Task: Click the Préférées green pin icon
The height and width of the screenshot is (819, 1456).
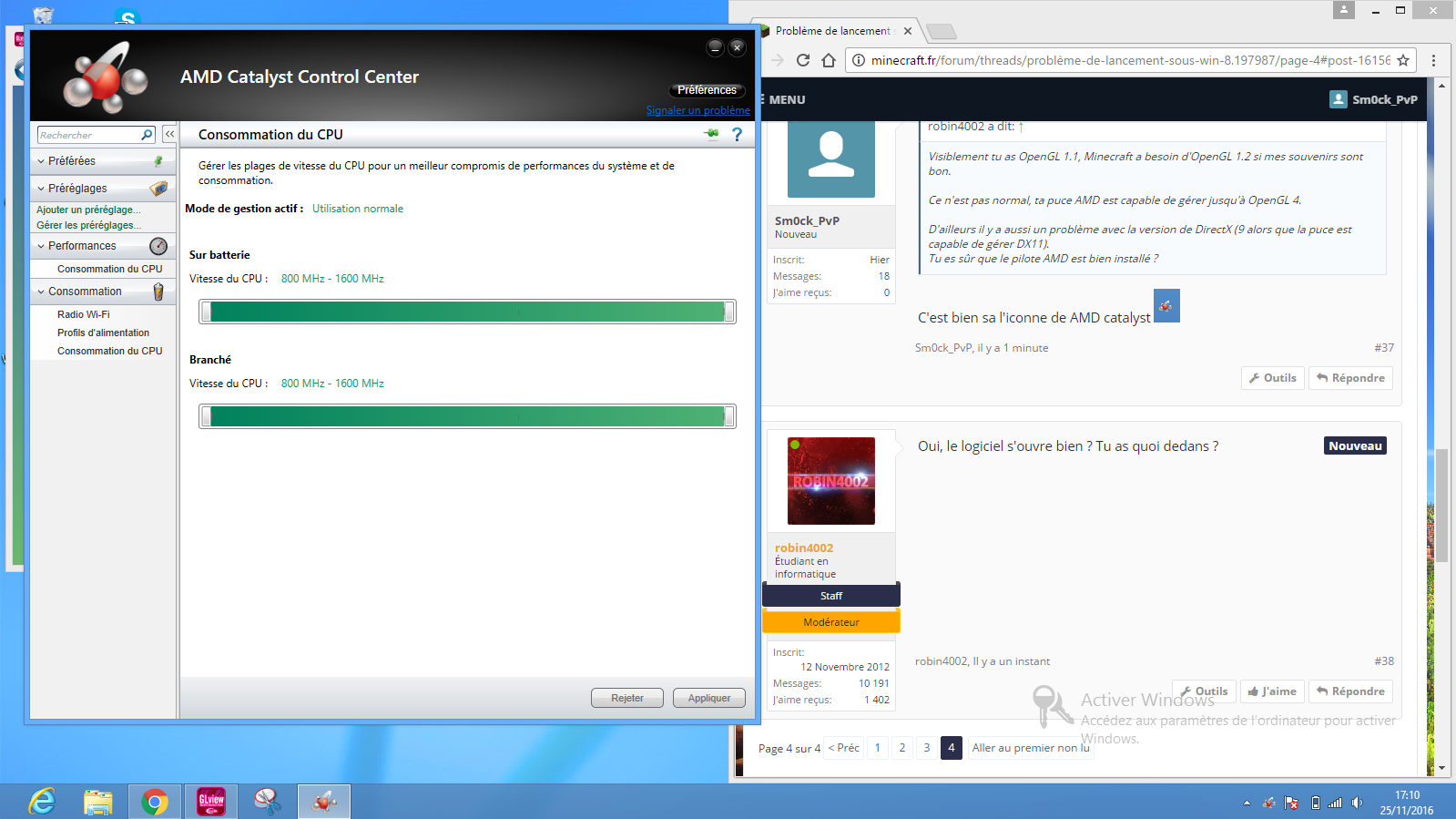Action: (158, 161)
